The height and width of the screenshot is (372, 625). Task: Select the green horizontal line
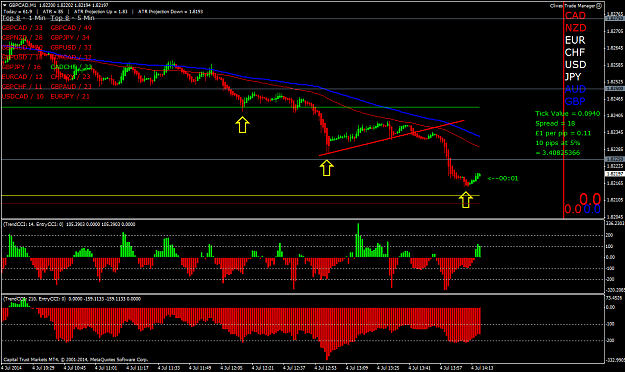pyautogui.click(x=240, y=107)
